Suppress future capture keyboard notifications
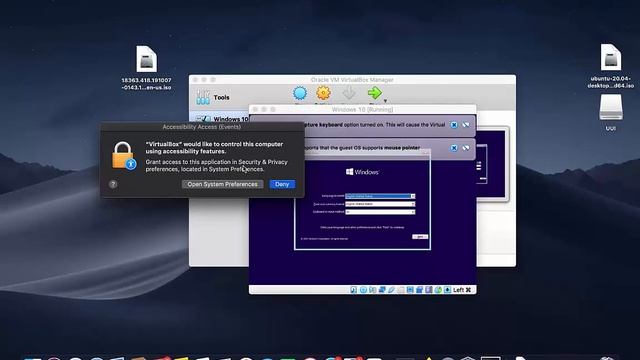 point(466,125)
